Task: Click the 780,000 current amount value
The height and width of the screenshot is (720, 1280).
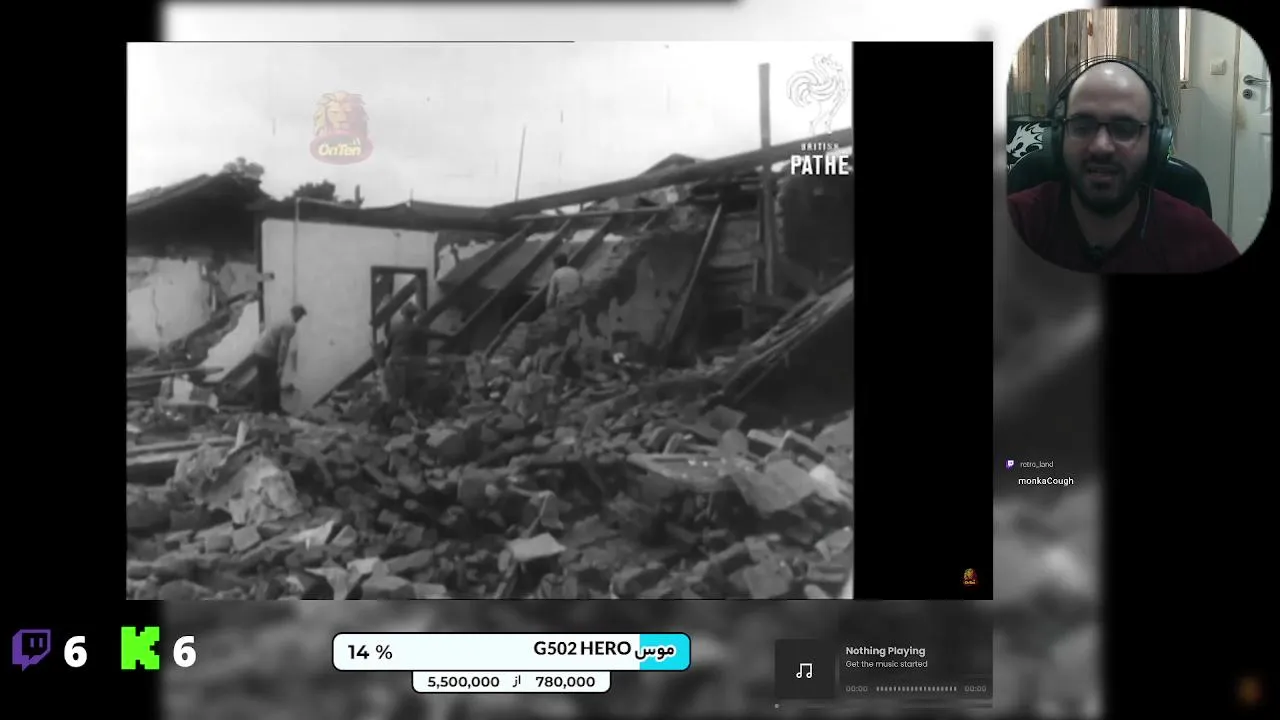Action: 565,682
